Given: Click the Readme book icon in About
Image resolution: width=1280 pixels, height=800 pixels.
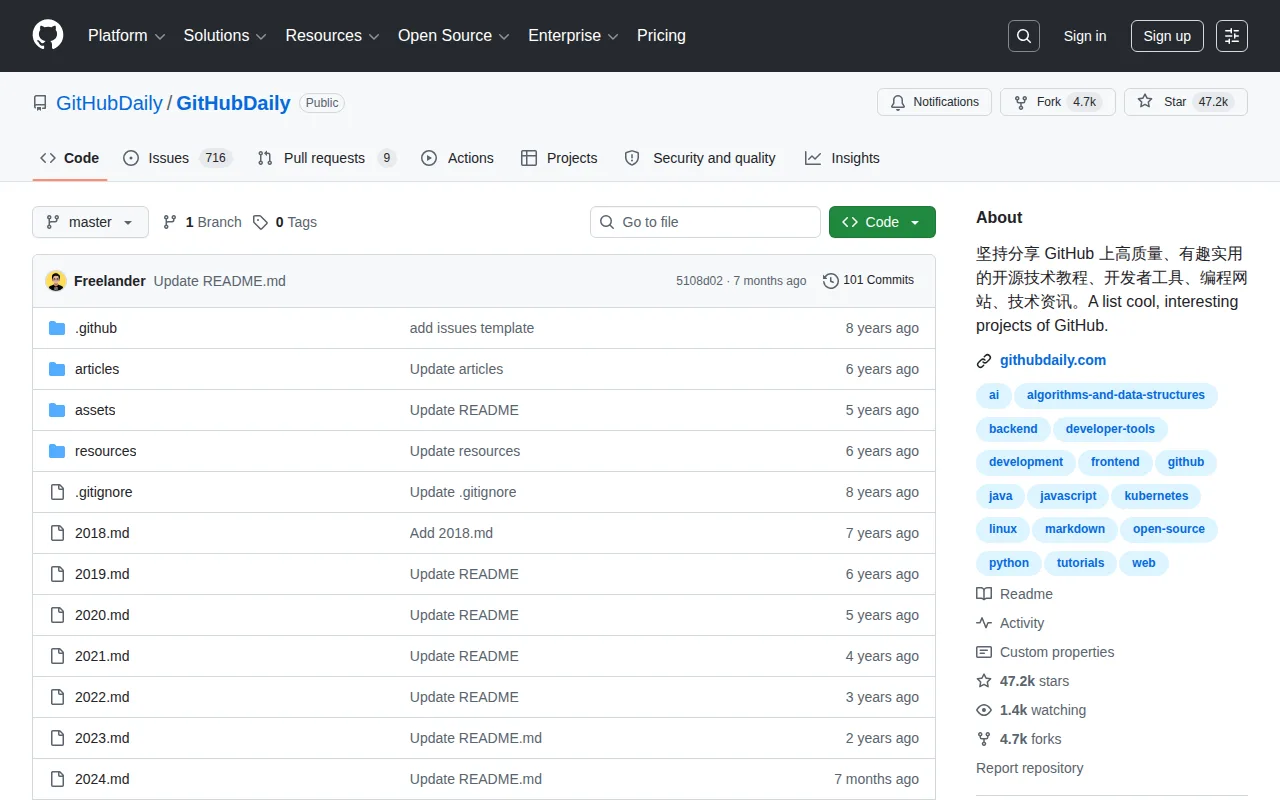Looking at the screenshot, I should pos(984,594).
